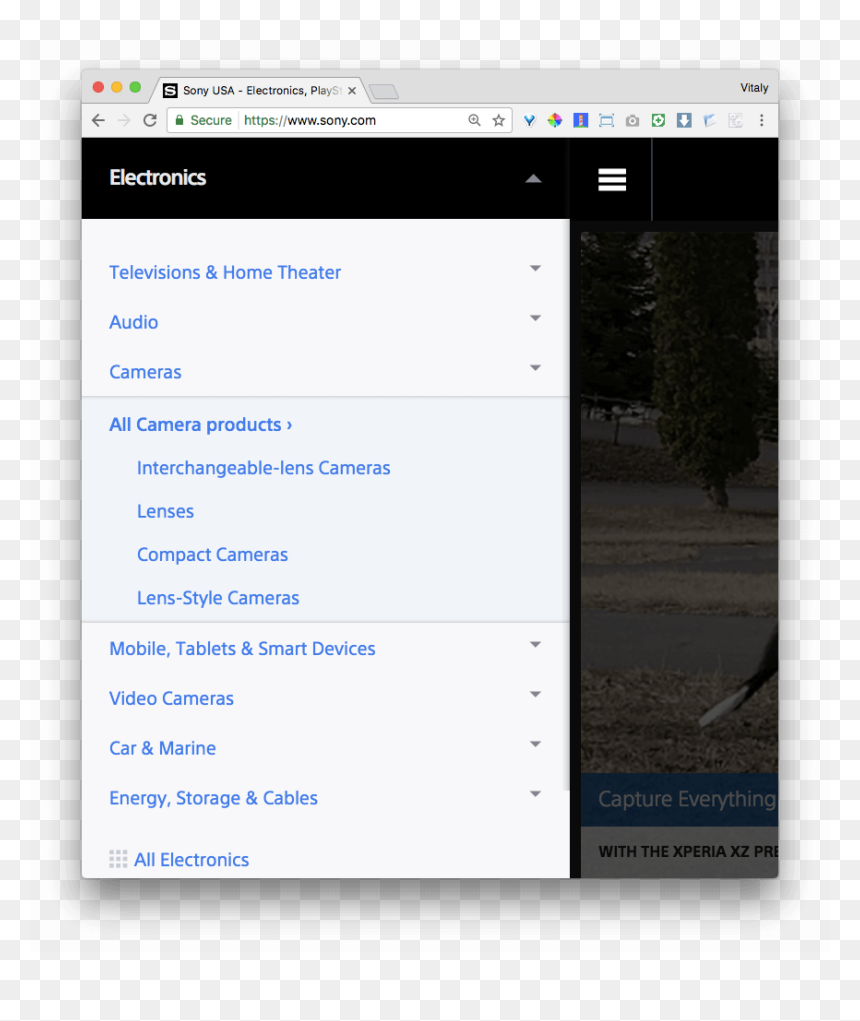This screenshot has width=860, height=1021.
Task: Open the Chrome three-dot menu
Action: tap(761, 120)
